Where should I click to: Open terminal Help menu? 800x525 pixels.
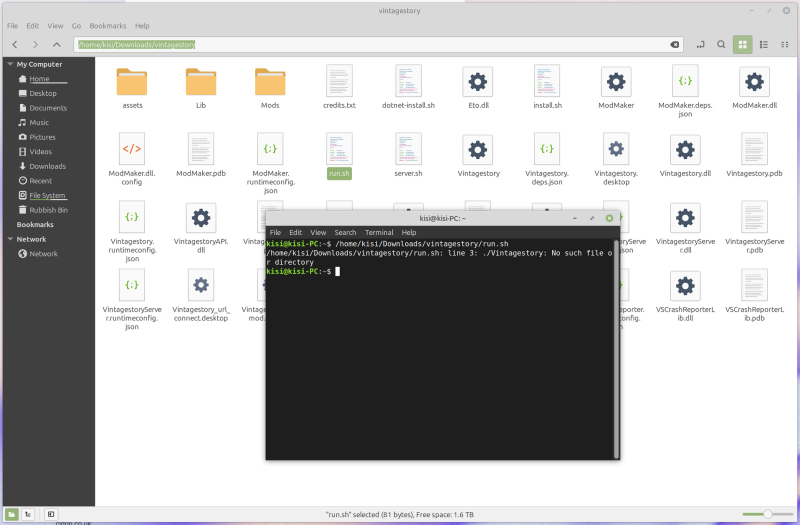pyautogui.click(x=409, y=233)
